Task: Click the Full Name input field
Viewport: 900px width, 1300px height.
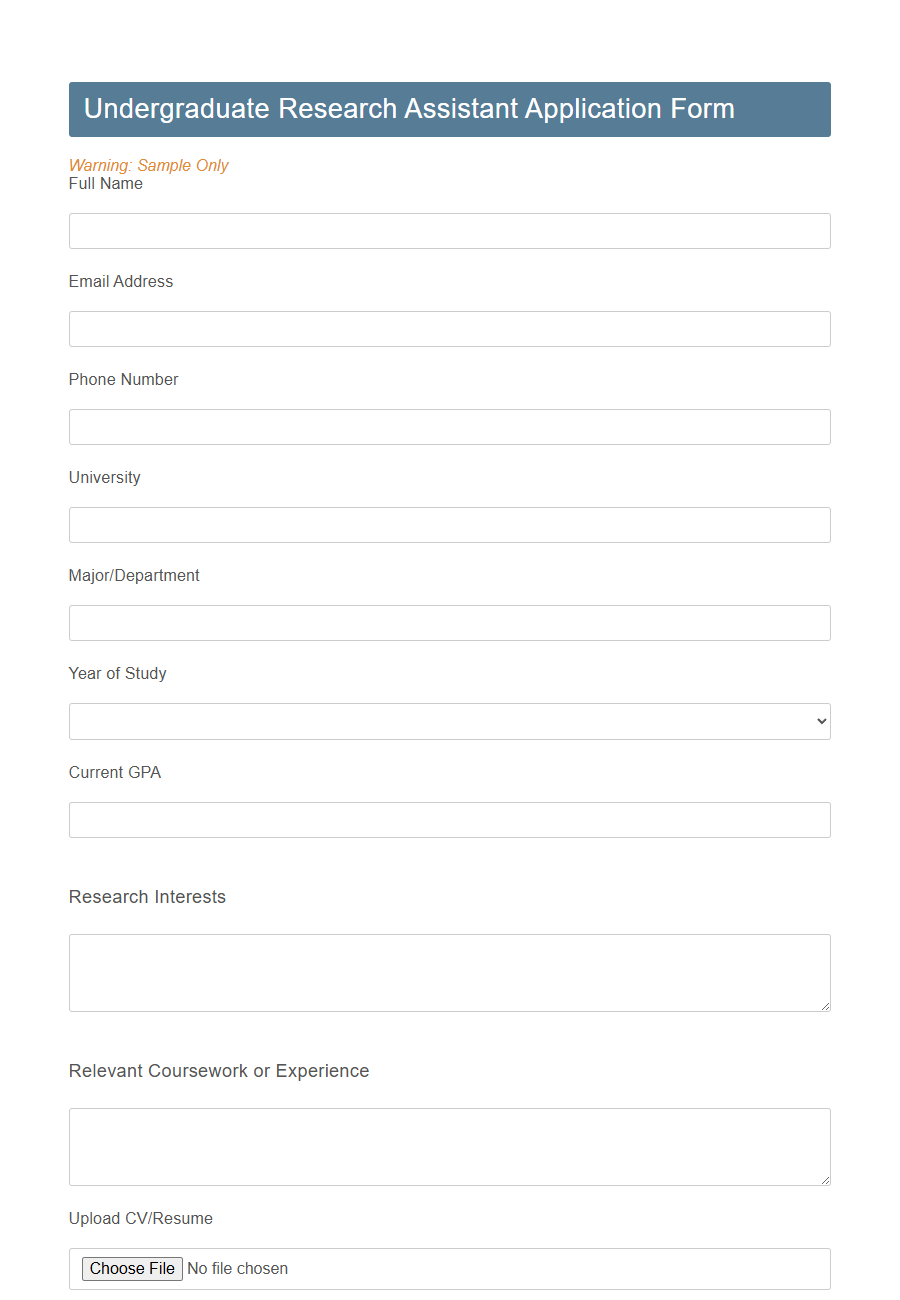Action: (x=449, y=231)
